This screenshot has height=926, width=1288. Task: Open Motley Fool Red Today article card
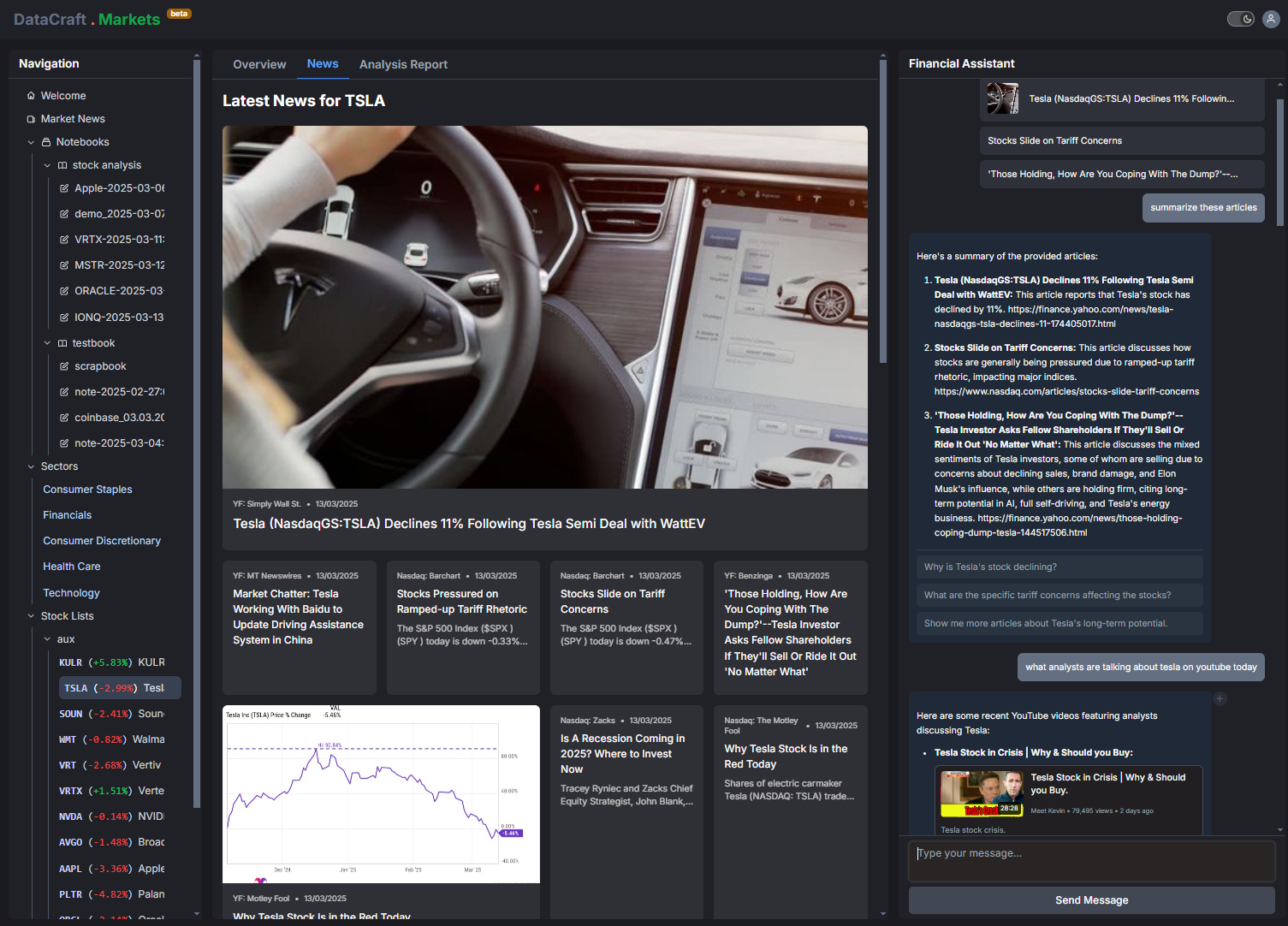coord(791,812)
